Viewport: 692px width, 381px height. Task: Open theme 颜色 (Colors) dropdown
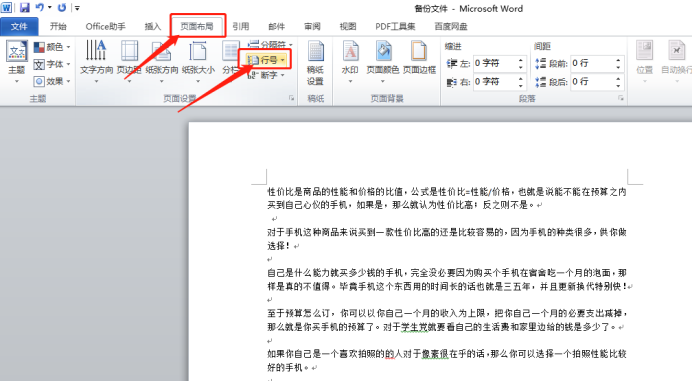(52, 47)
